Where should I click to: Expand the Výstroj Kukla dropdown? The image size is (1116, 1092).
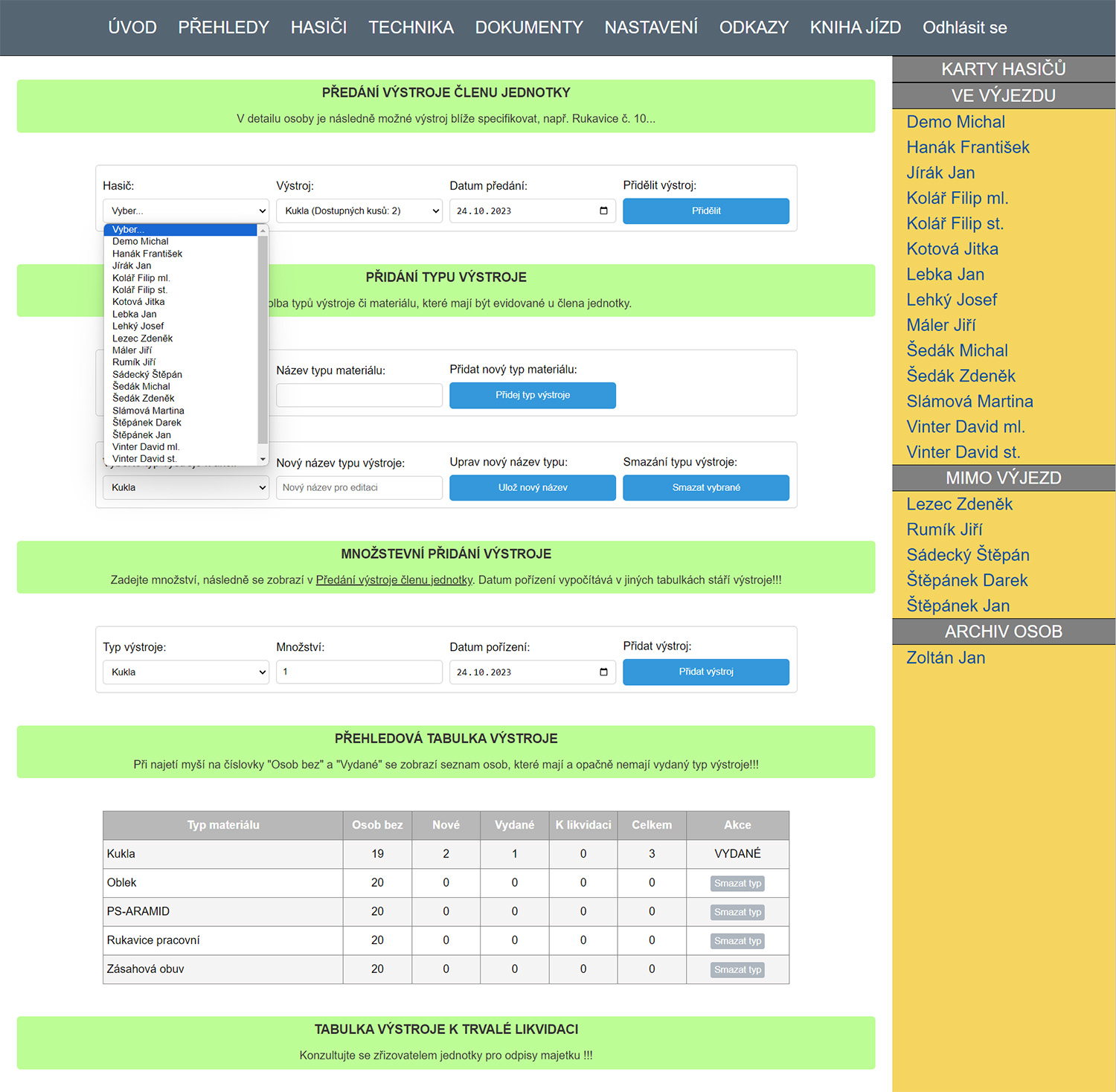tap(359, 211)
